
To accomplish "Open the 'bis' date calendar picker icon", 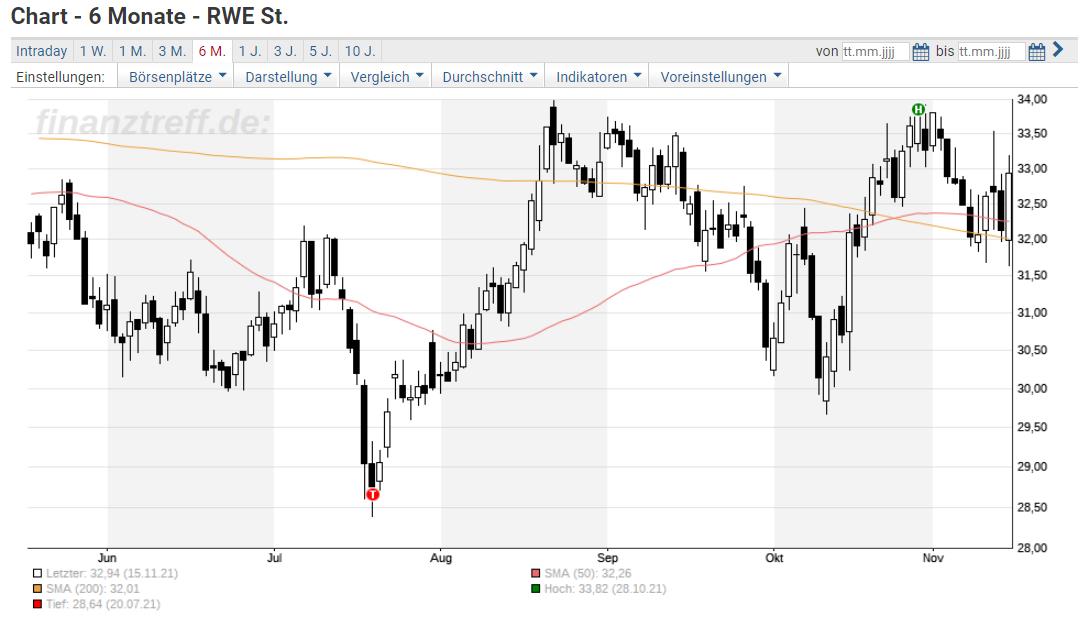I will click(1036, 51).
